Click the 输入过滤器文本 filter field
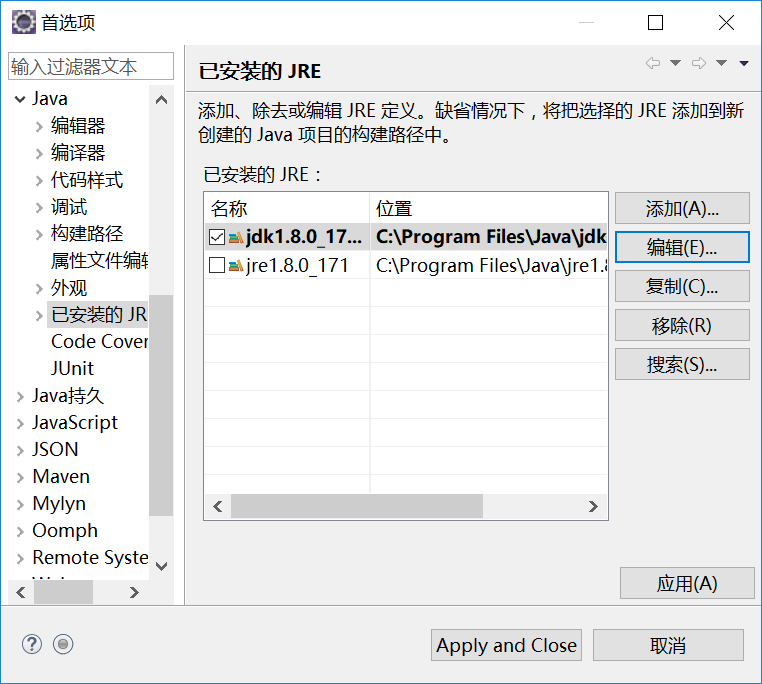The height and width of the screenshot is (684, 762). 91,66
